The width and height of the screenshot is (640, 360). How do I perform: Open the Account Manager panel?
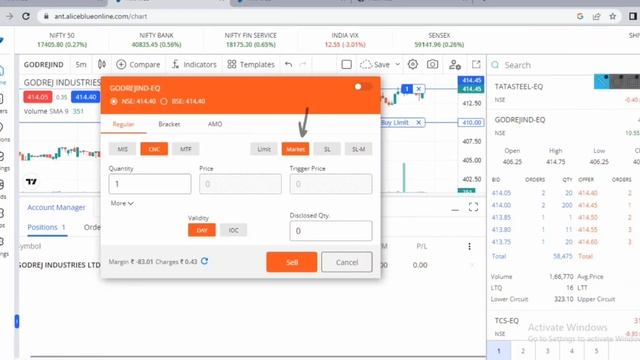click(x=56, y=207)
